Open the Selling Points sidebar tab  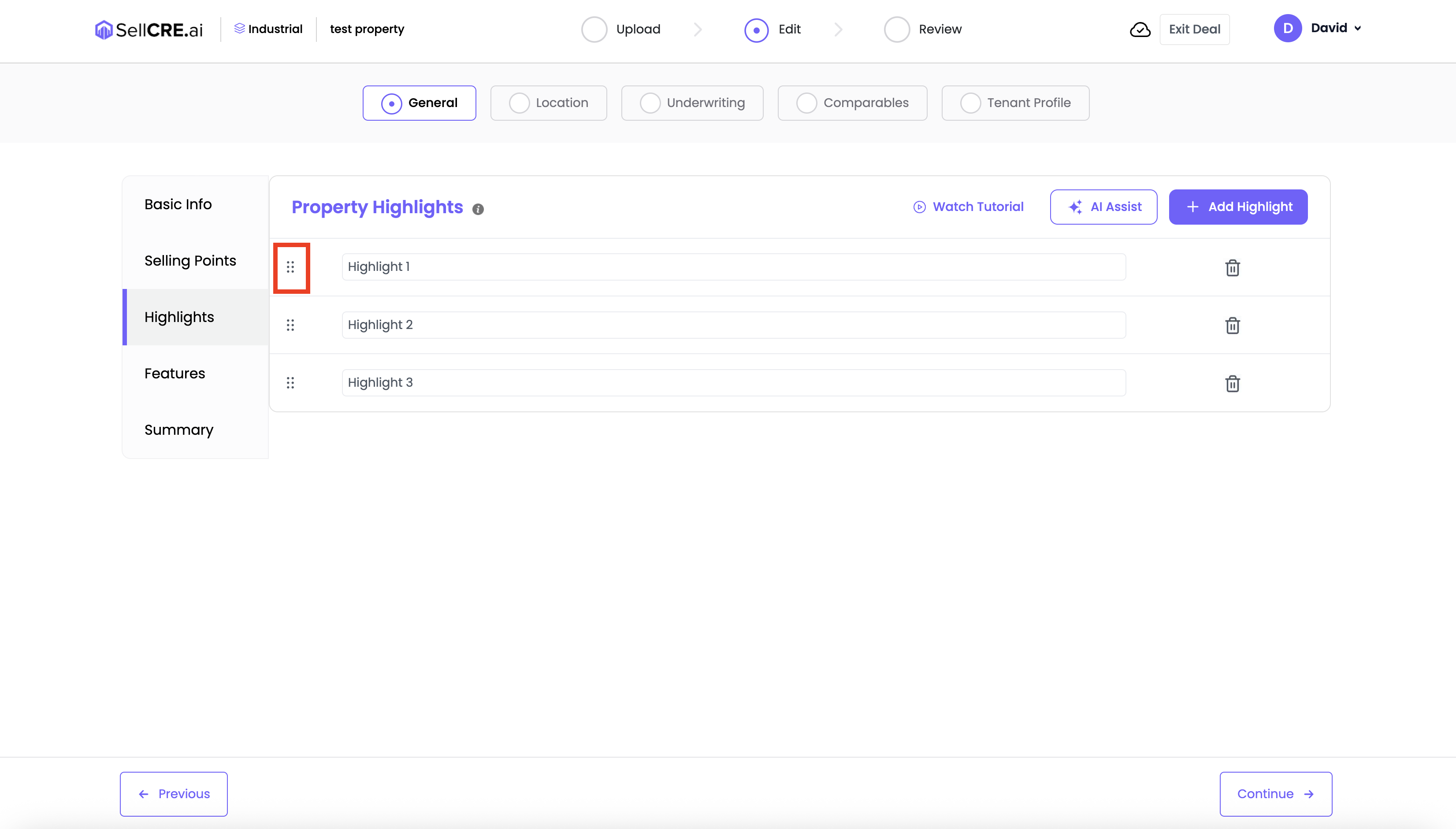coord(190,261)
